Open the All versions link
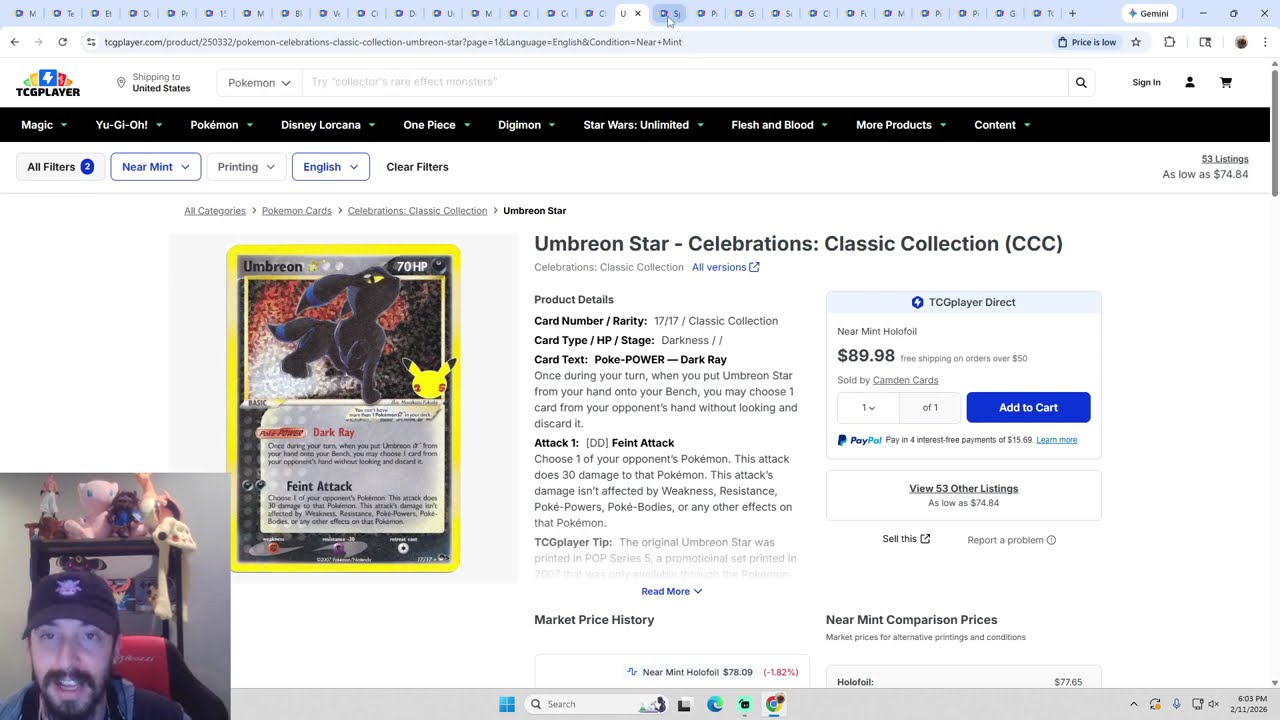The width and height of the screenshot is (1280, 720). [726, 267]
